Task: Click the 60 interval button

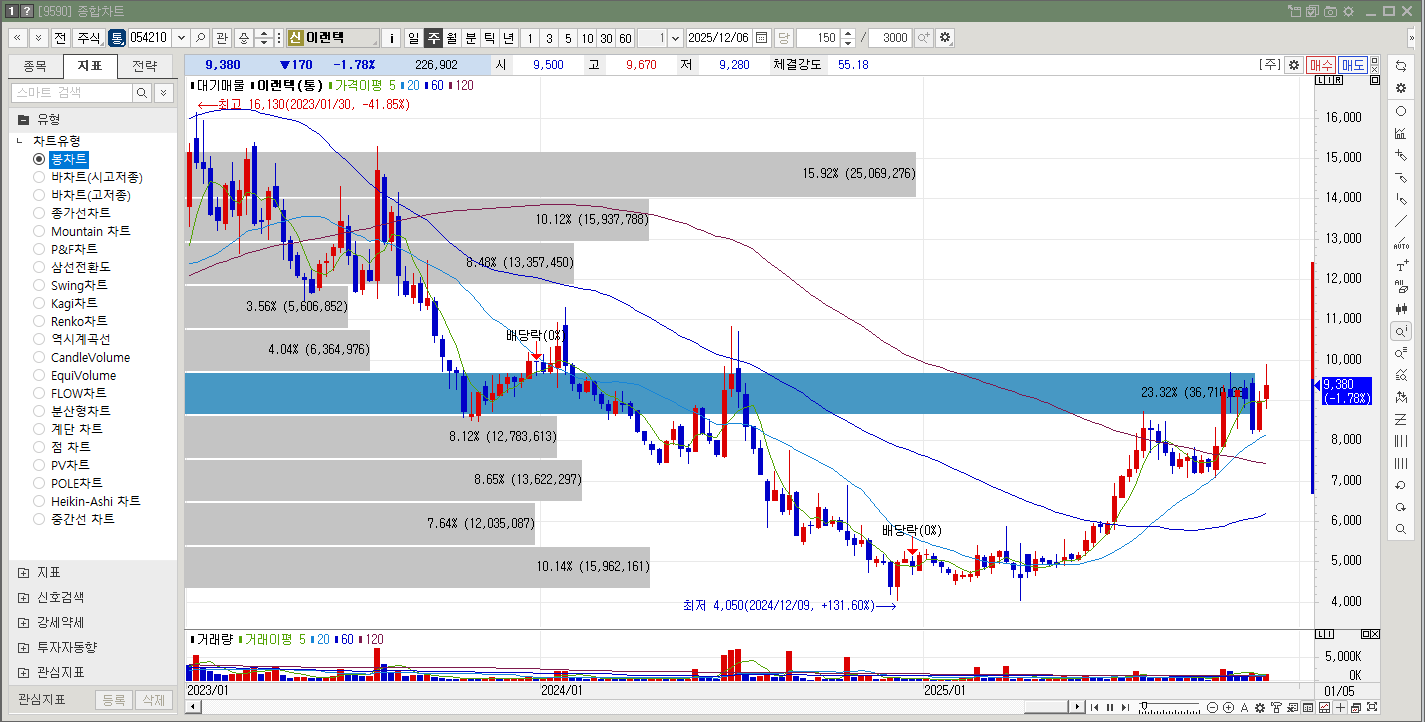Action: [x=625, y=38]
